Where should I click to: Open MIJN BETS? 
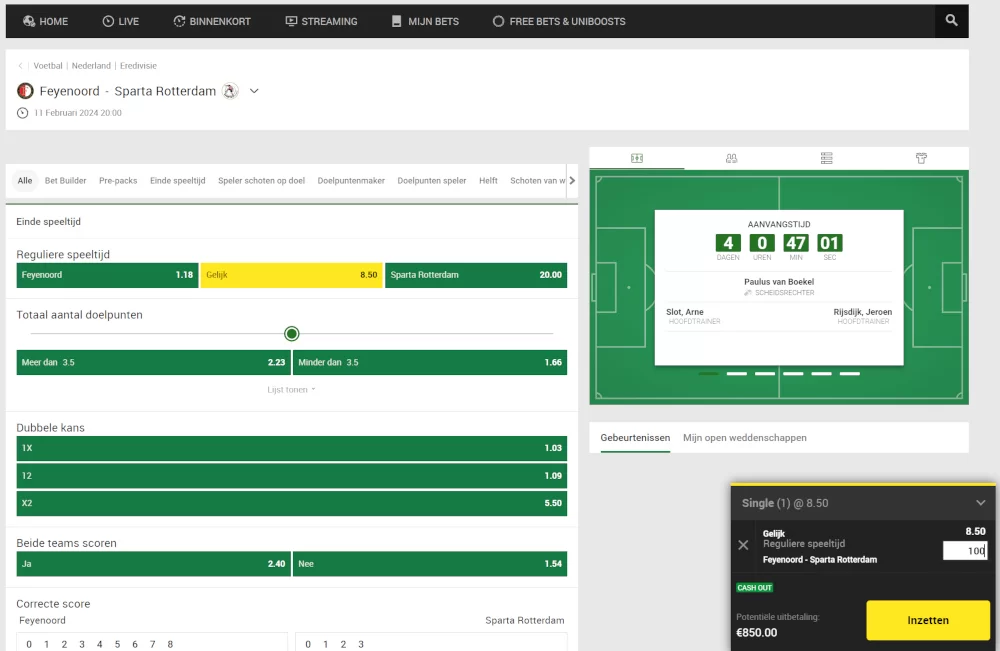(425, 21)
